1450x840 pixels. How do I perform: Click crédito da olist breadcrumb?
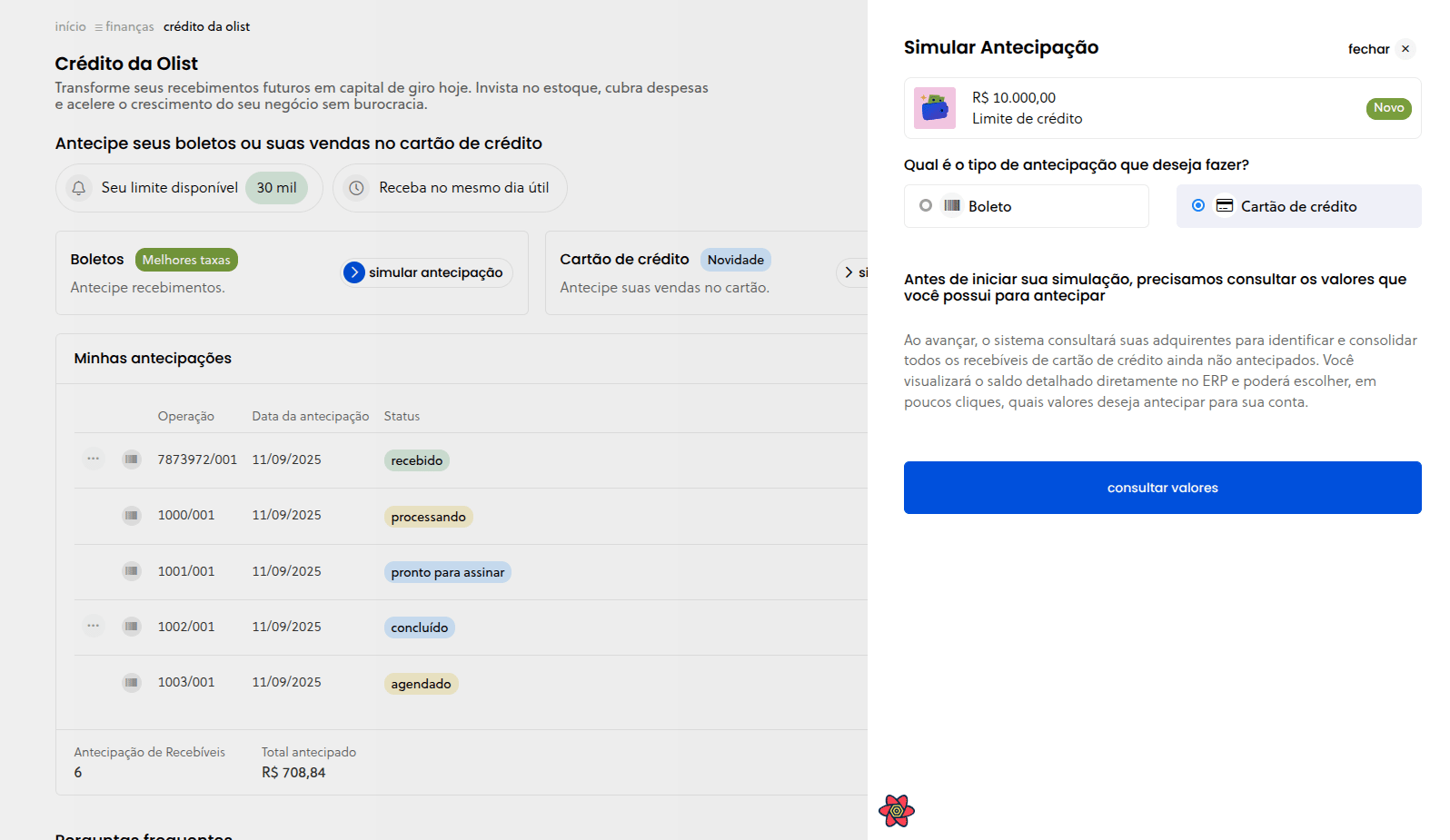click(206, 26)
